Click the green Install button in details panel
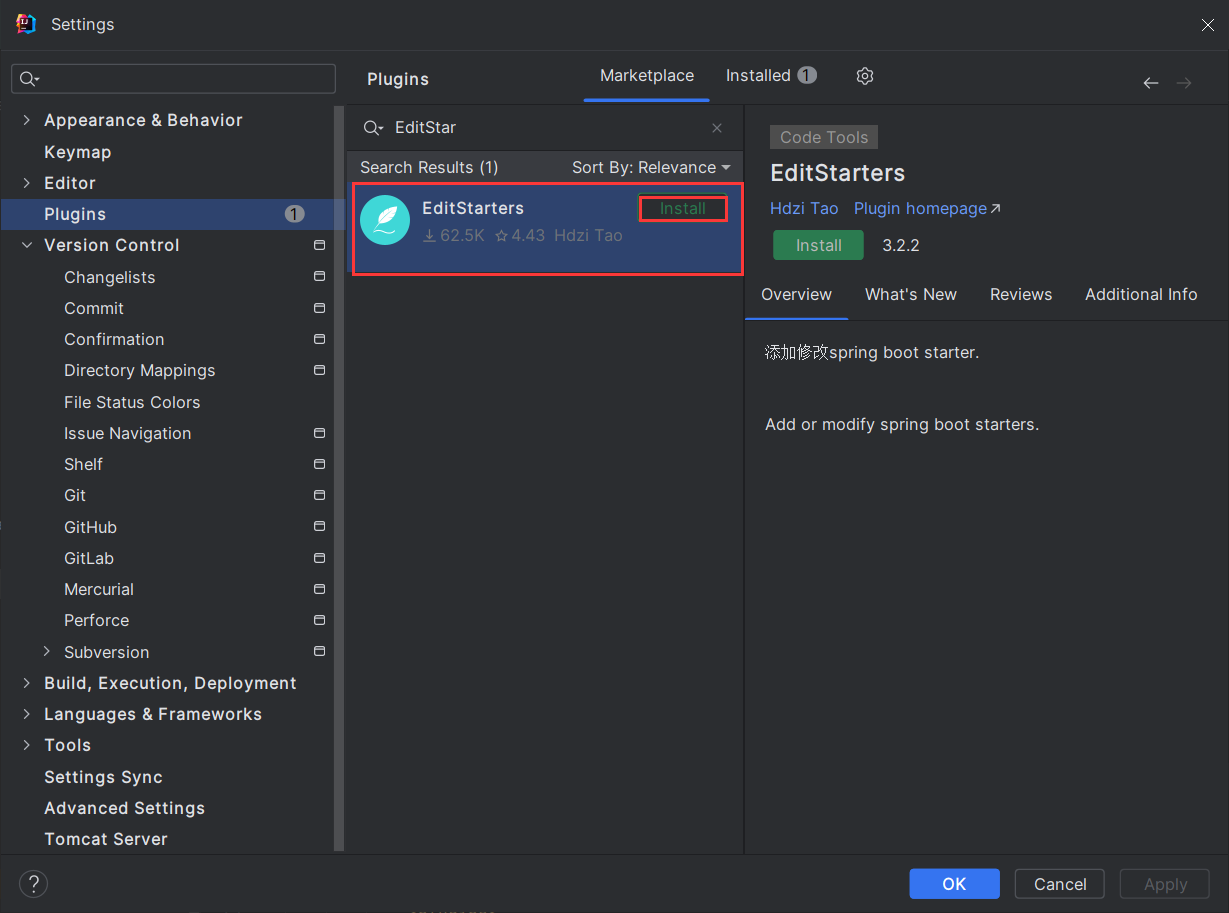This screenshot has width=1229, height=913. point(818,245)
